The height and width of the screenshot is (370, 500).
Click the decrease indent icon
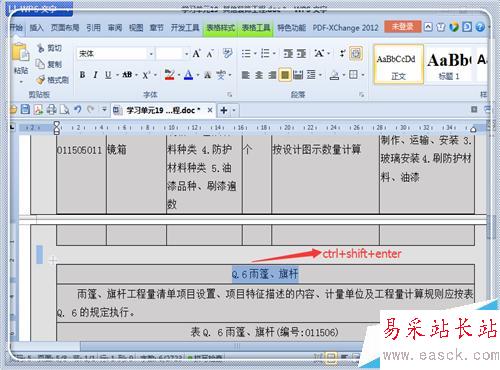pos(288,54)
